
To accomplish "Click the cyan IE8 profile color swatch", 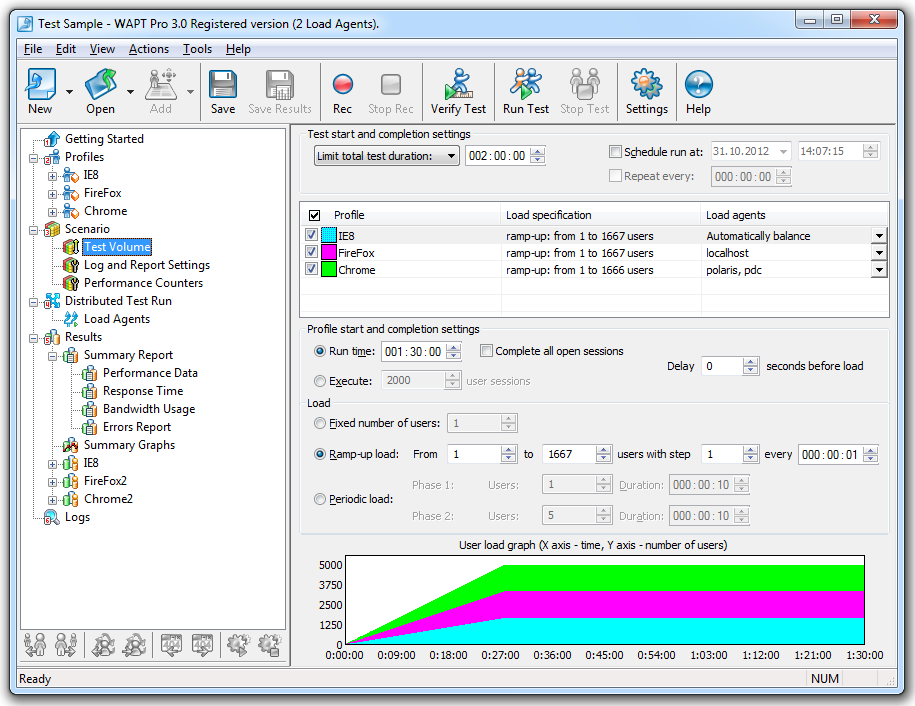I will (328, 236).
